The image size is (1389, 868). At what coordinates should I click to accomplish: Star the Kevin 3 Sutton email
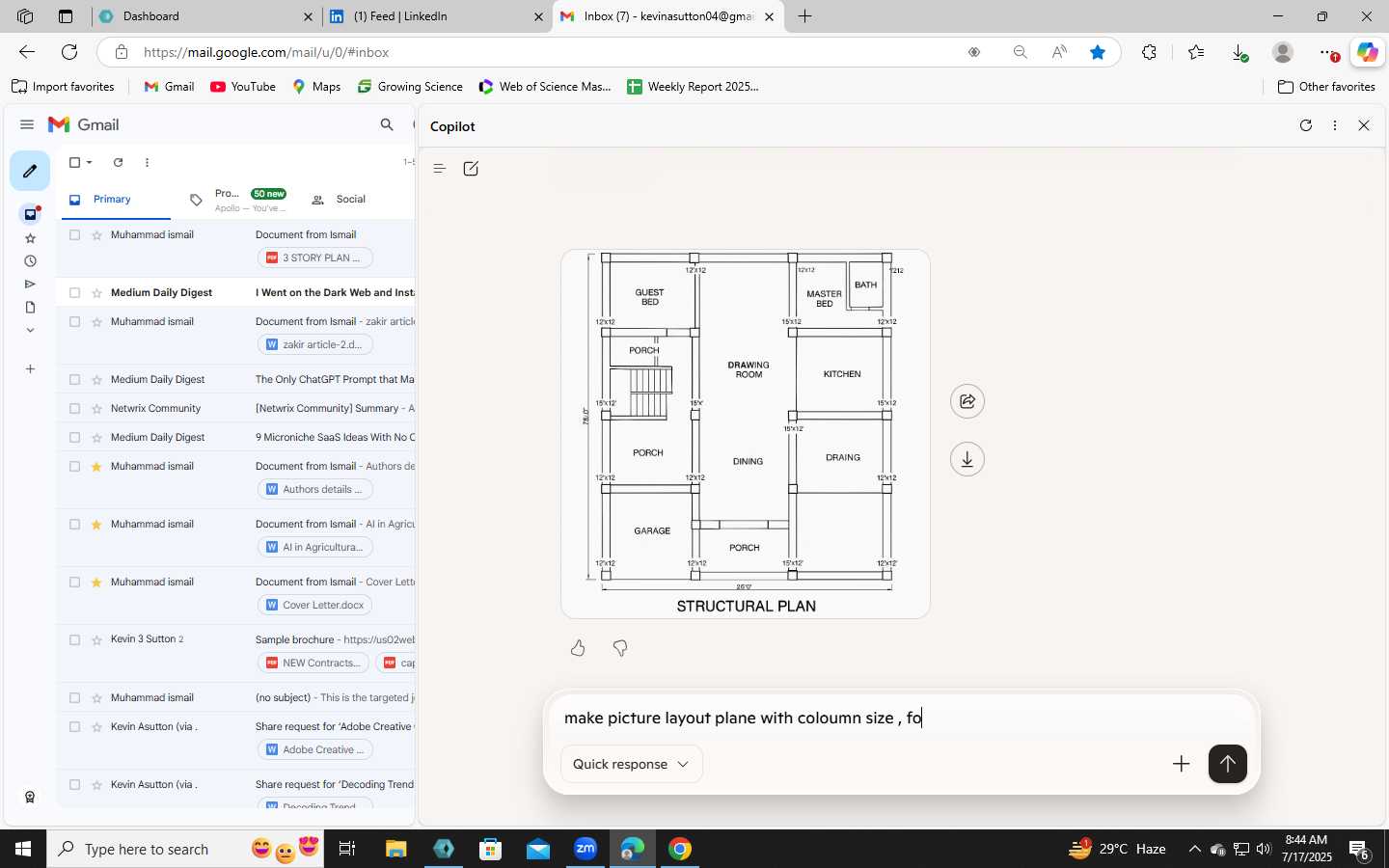point(96,639)
